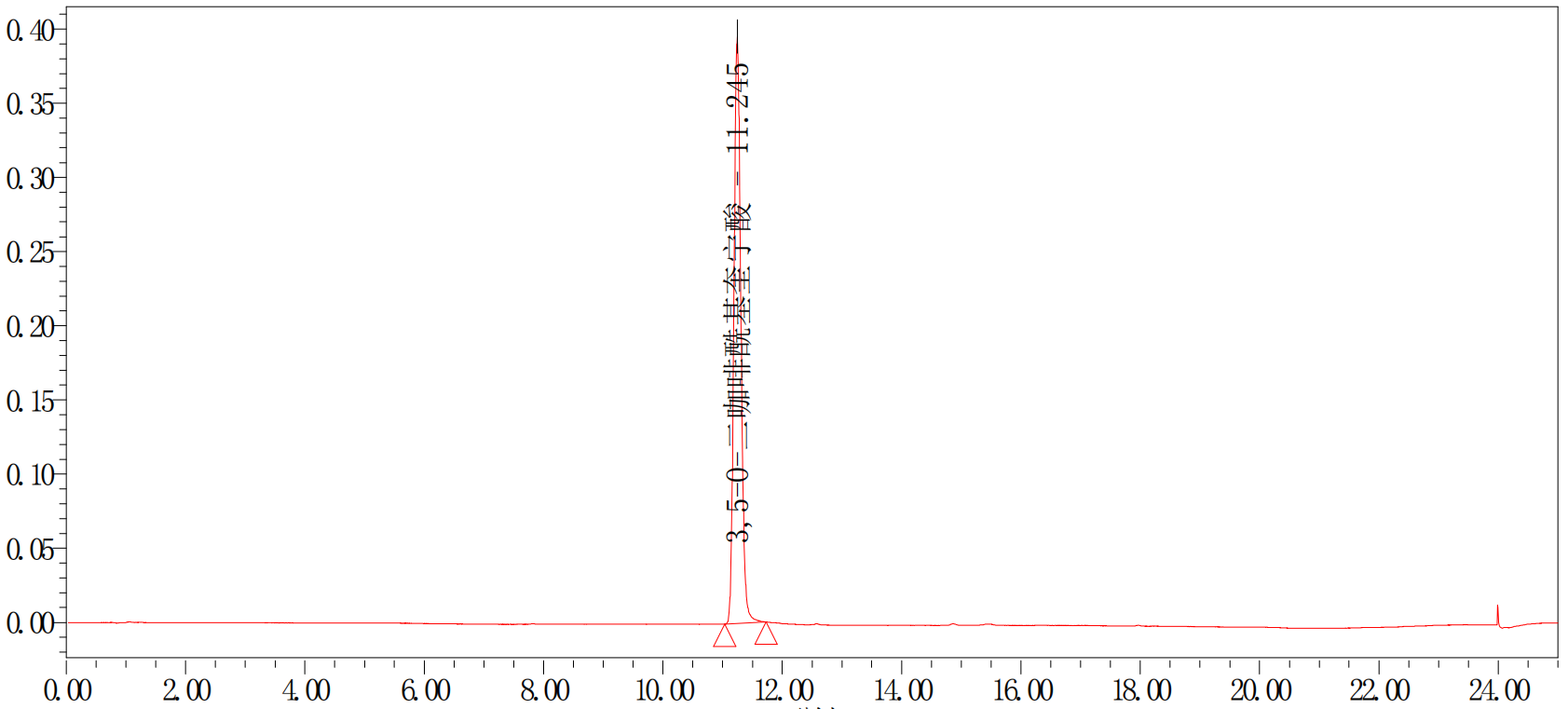Click the x-axis label 8.00
Screen dimensions: 1568x709
pyautogui.click(x=545, y=691)
